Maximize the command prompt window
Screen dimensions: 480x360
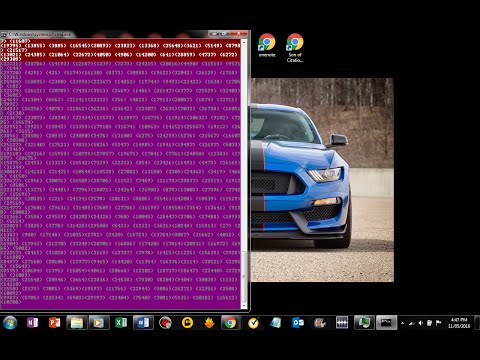pyautogui.click(x=224, y=34)
